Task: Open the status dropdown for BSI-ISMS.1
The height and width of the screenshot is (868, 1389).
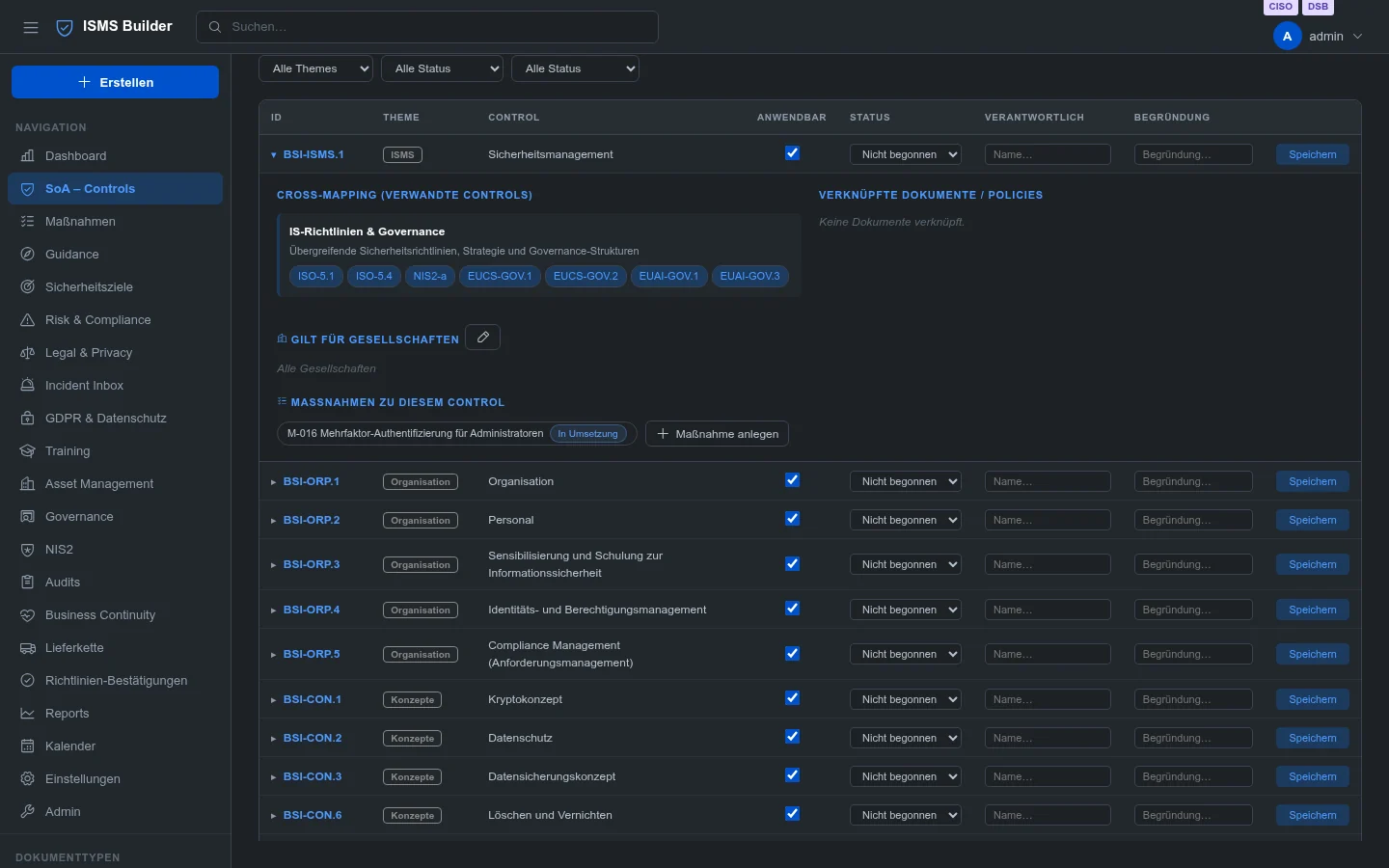Action: point(906,154)
